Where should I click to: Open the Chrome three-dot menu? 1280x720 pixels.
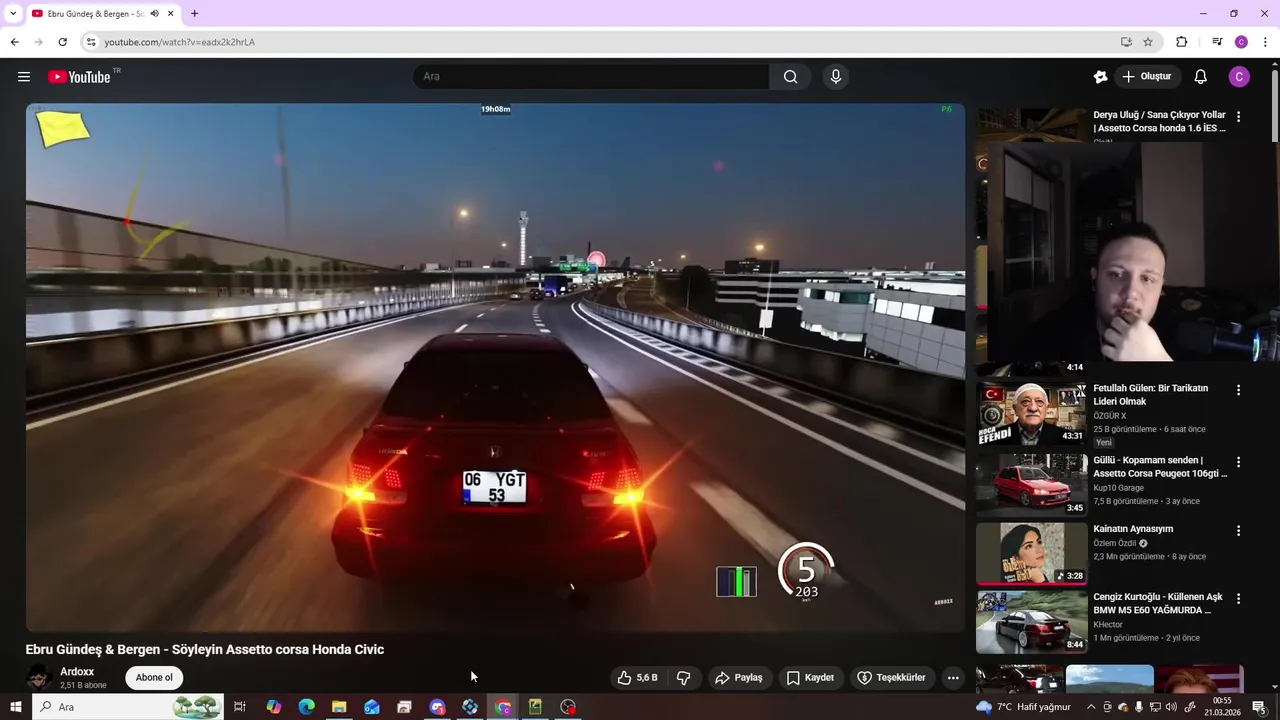coord(1265,42)
